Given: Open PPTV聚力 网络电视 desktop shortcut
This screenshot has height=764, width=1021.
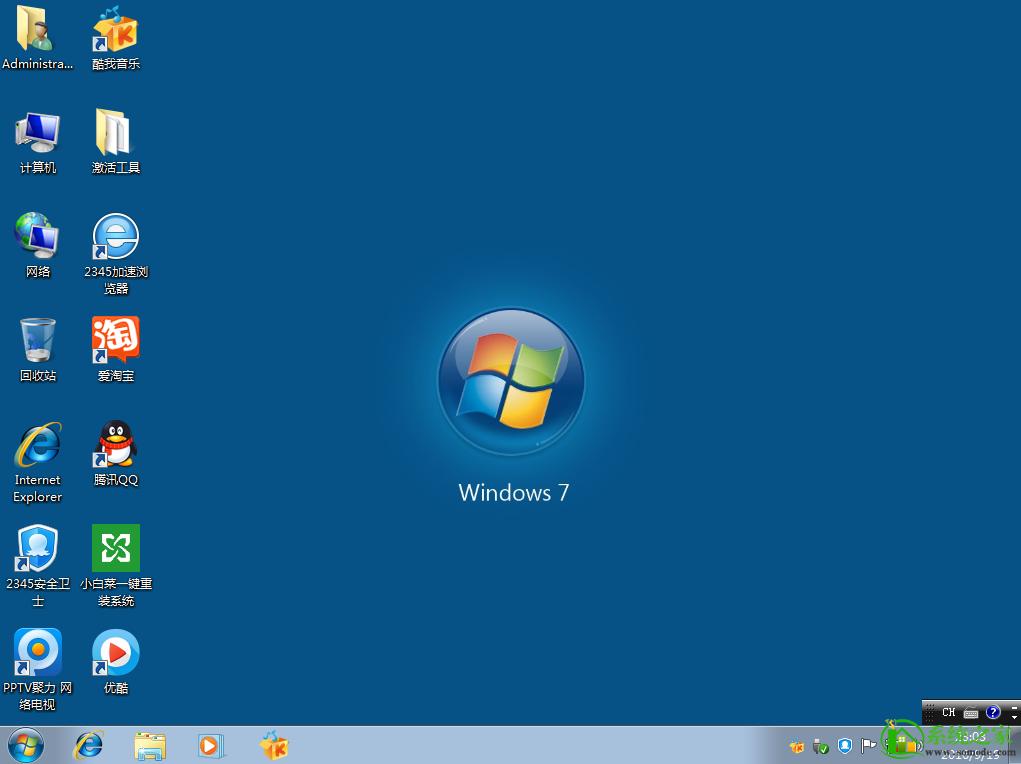Looking at the screenshot, I should pyautogui.click(x=38, y=653).
